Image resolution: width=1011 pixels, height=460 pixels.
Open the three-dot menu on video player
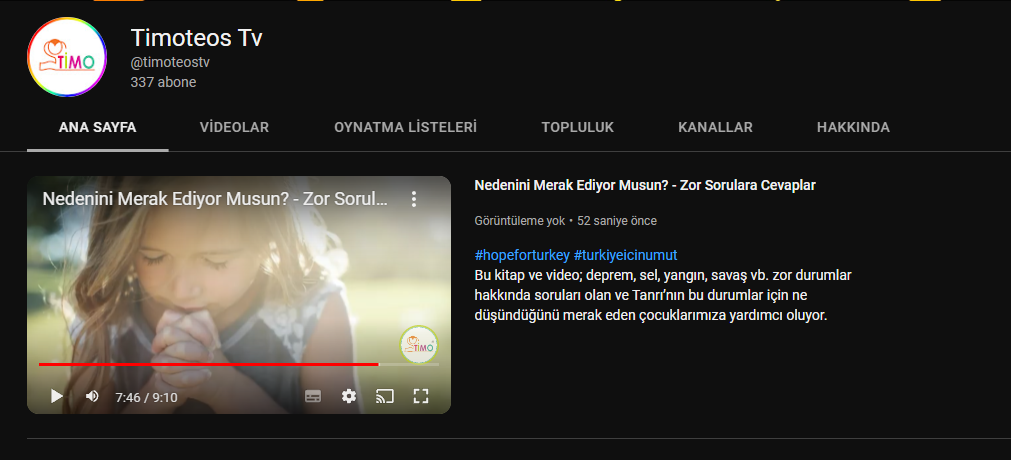click(414, 199)
